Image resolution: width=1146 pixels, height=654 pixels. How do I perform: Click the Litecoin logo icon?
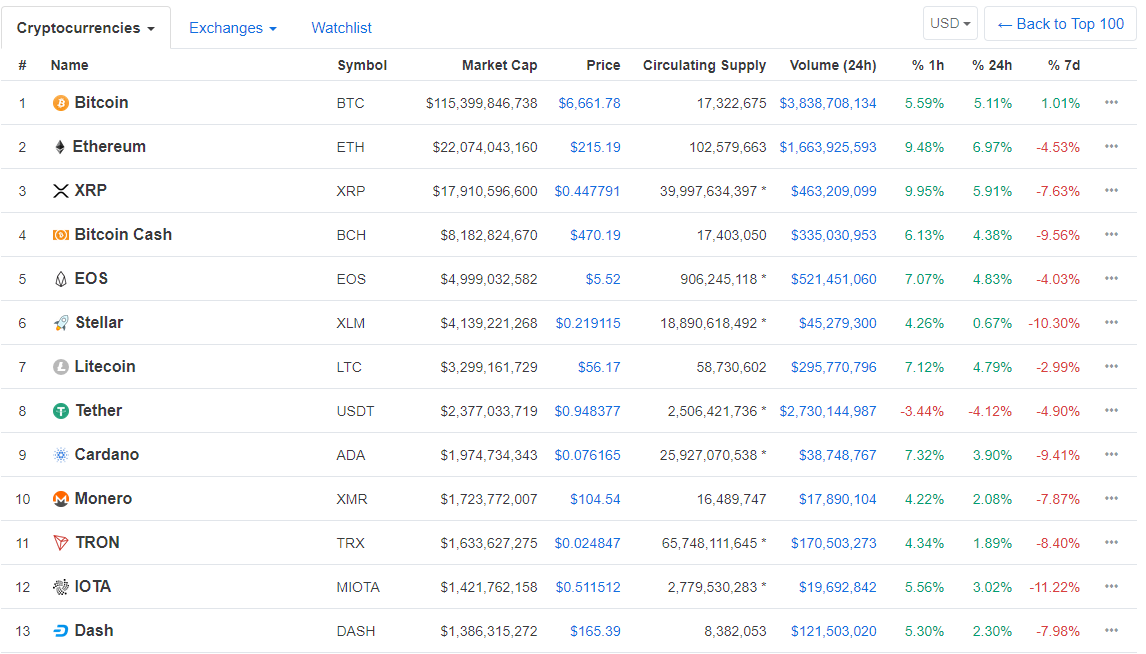60,367
